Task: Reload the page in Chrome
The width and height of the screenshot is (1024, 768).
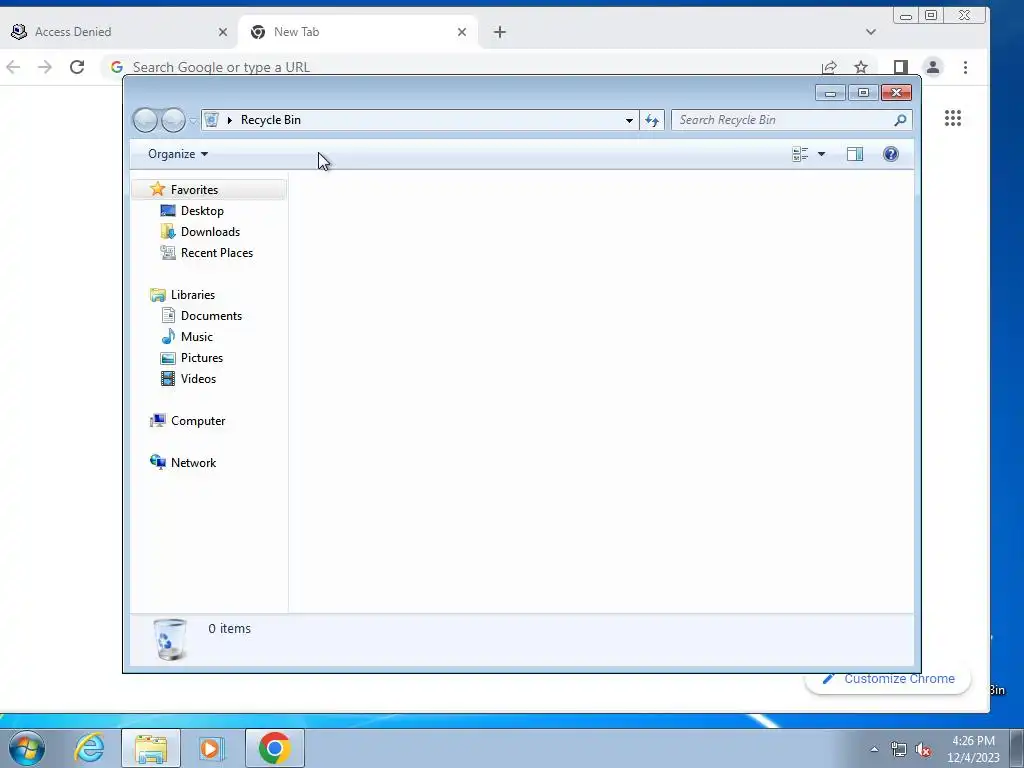Action: [77, 67]
